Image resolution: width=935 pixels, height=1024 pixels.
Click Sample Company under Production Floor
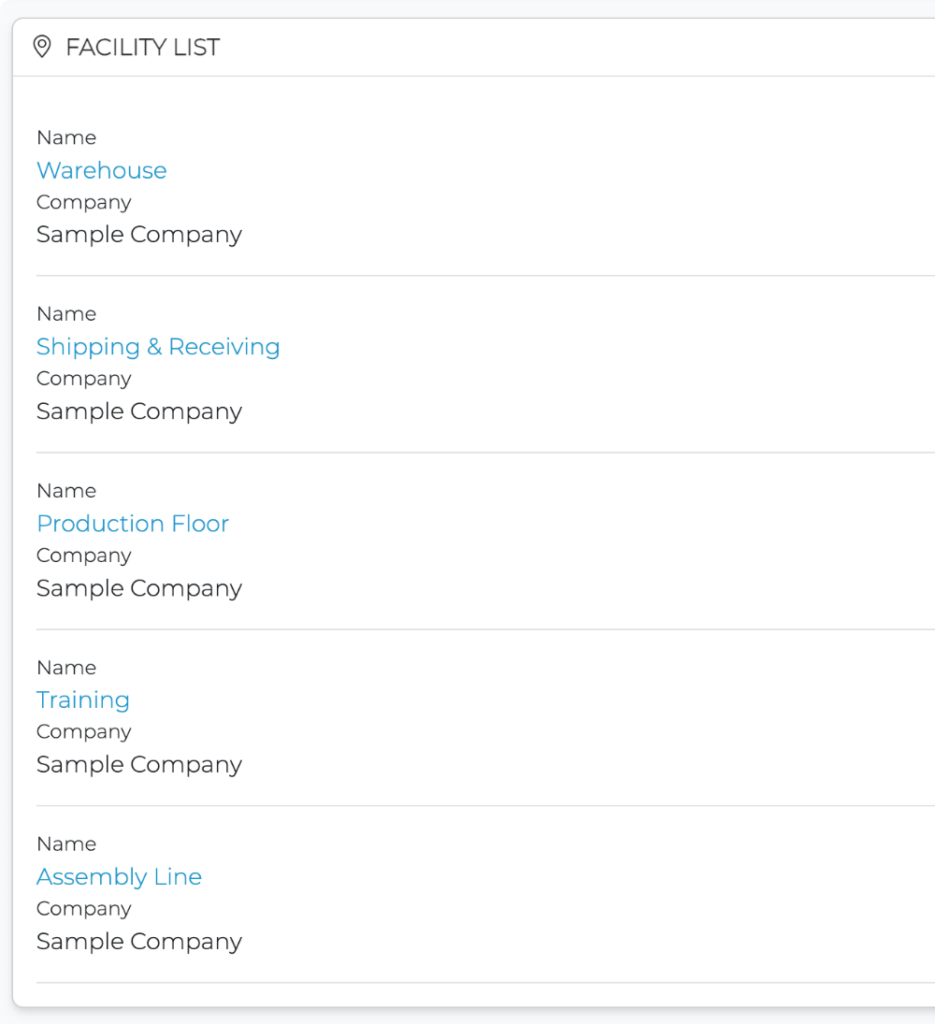point(139,588)
